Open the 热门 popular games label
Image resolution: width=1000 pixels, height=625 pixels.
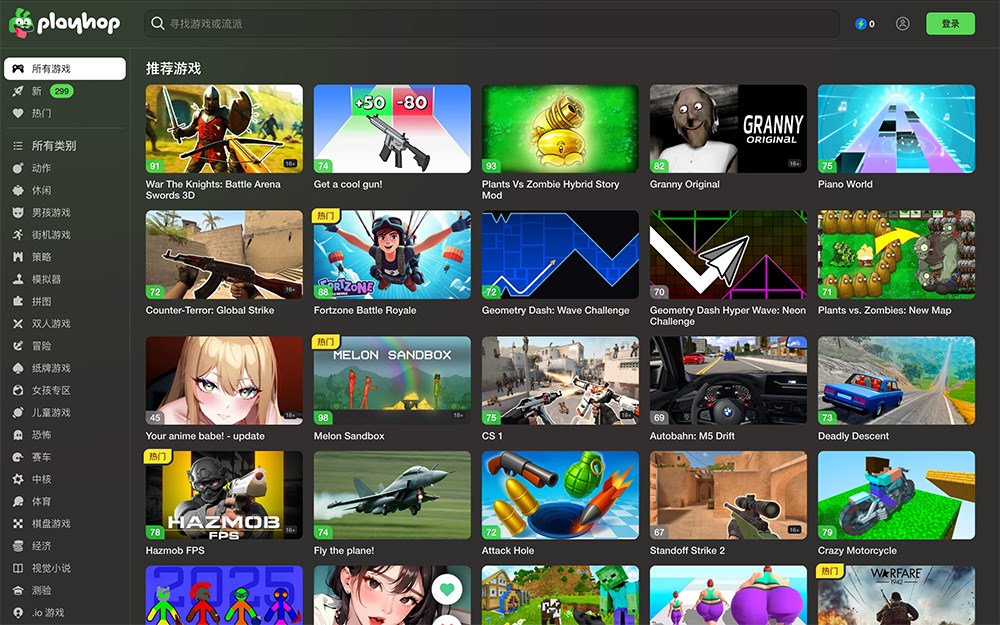(41, 113)
